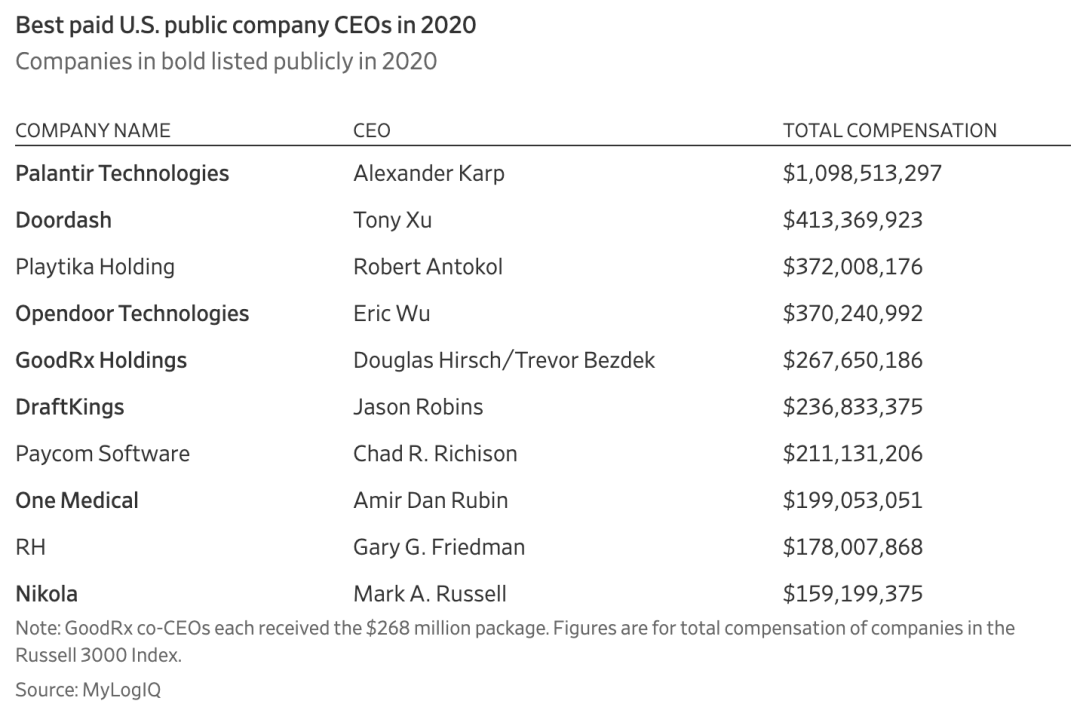Viewport: 1080px width, 713px height.
Task: Click Opendoor Technologies in the table
Action: [132, 314]
